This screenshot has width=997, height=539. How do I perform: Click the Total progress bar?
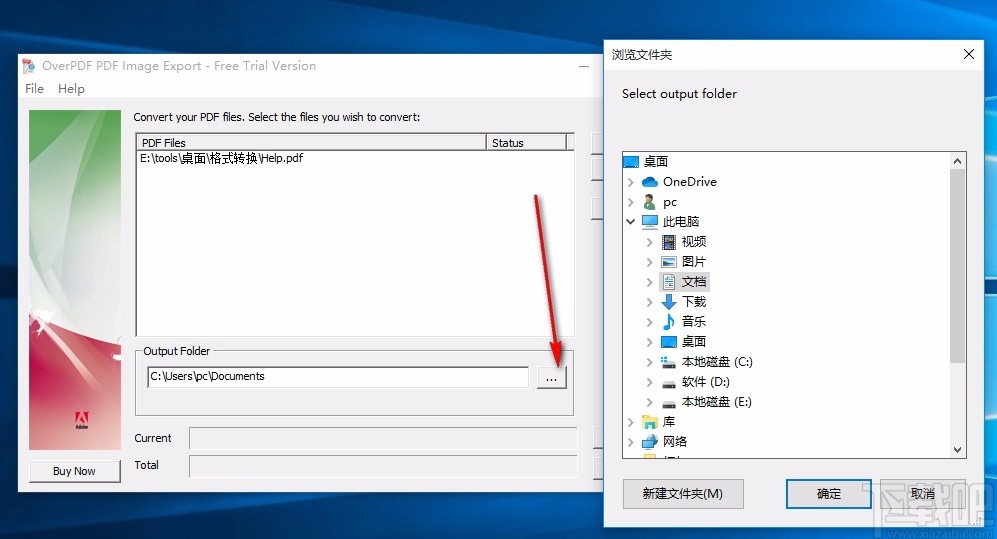pos(383,465)
